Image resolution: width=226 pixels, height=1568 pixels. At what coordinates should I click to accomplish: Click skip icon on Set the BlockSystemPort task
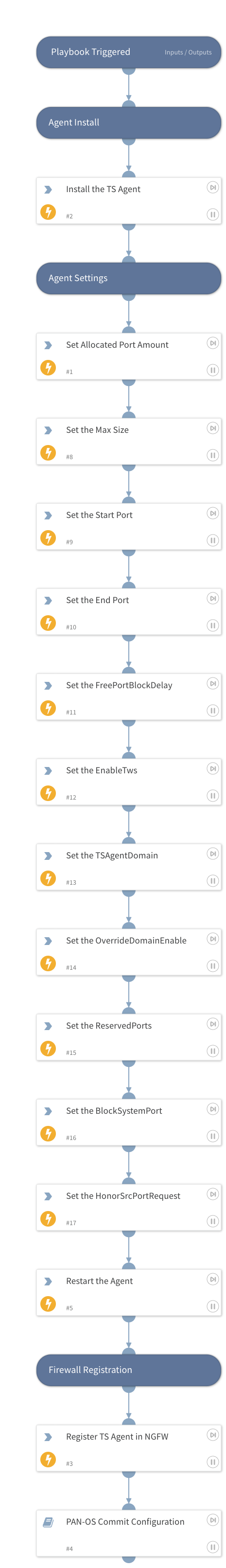point(212,1109)
